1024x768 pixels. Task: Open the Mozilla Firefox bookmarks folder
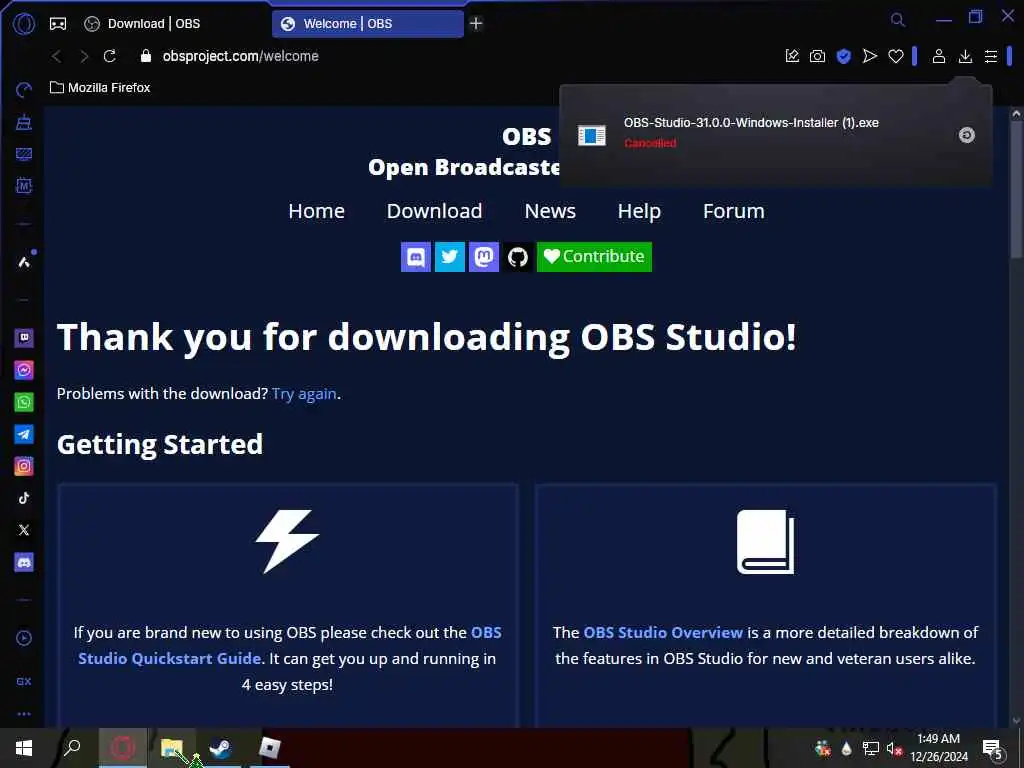100,88
